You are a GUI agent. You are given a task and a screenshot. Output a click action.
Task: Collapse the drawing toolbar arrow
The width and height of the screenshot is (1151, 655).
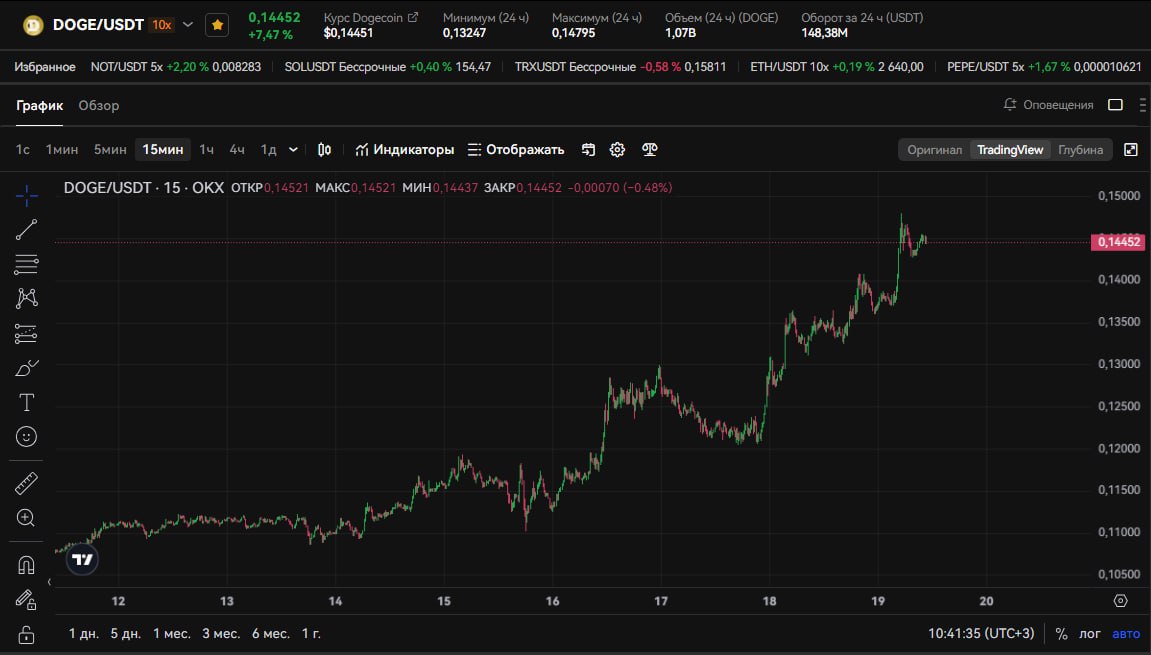[x=49, y=582]
